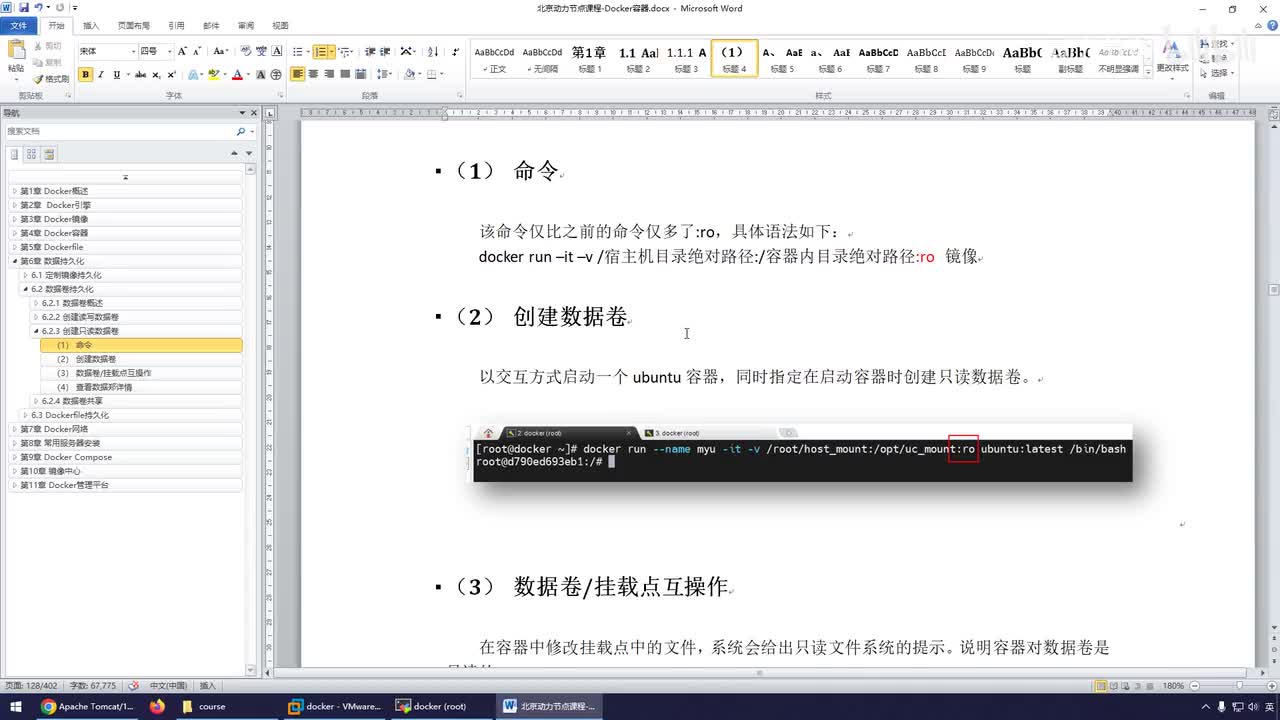This screenshot has height=720, width=1280.
Task: Click the increase indent icon
Action: tap(385, 51)
